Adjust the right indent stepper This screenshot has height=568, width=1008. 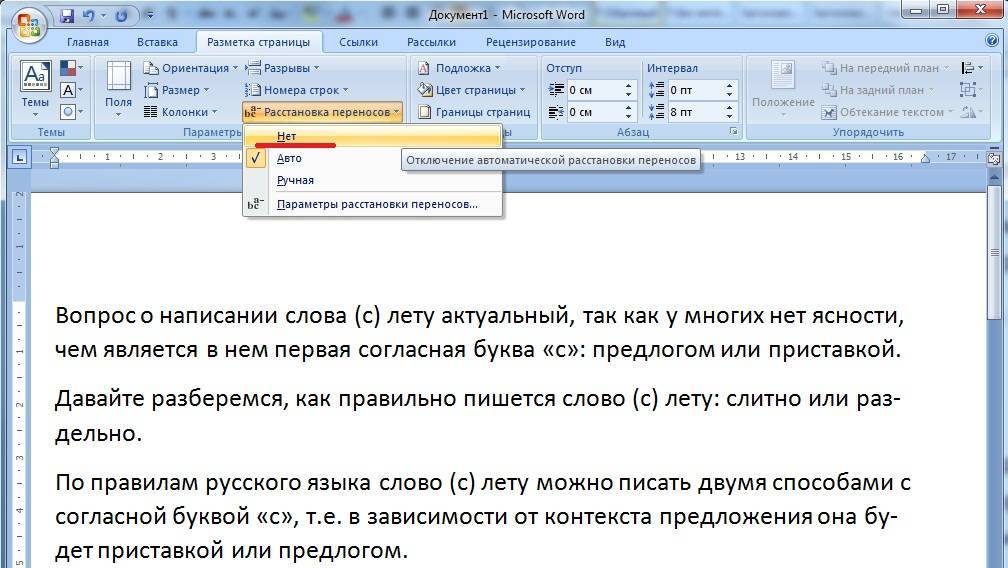click(x=629, y=112)
